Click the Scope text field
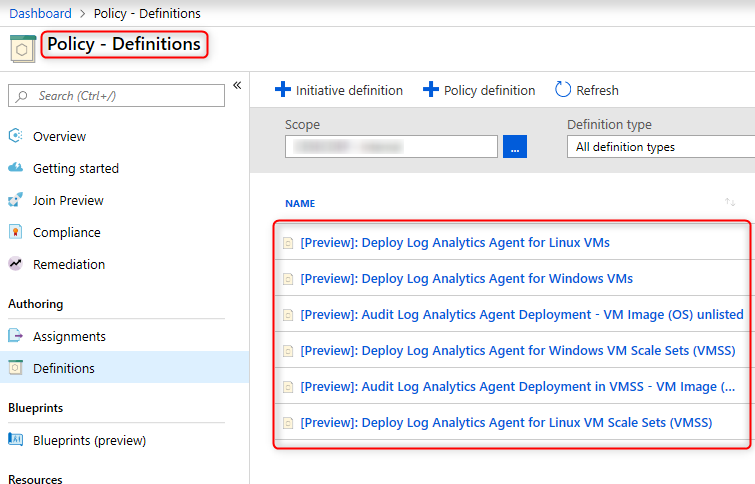755x484 pixels. tap(391, 146)
